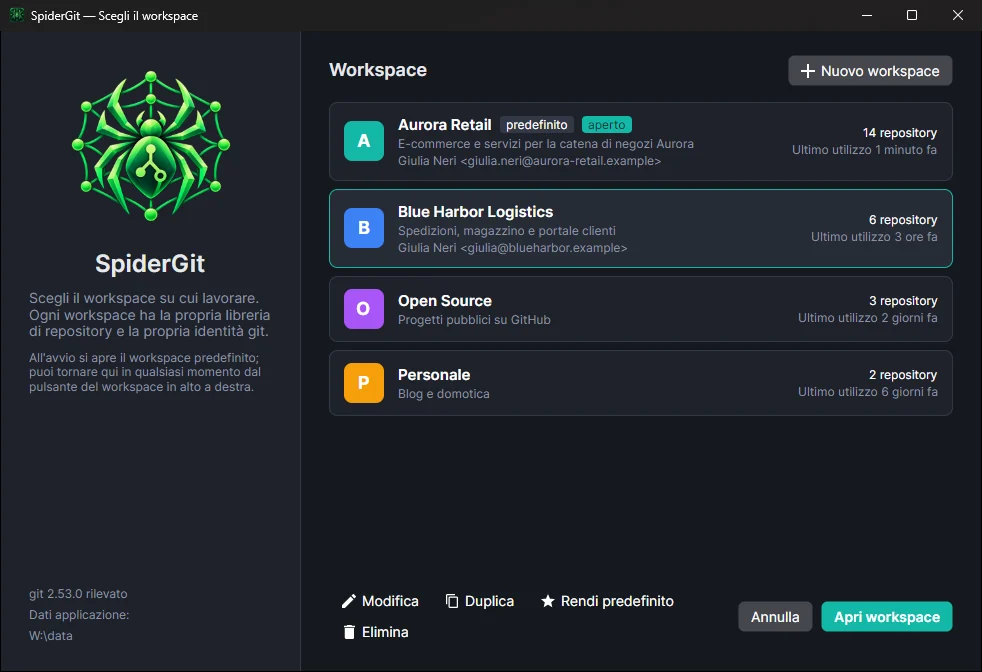Select the Personale workspace name
The width and height of the screenshot is (982, 672).
434,375
